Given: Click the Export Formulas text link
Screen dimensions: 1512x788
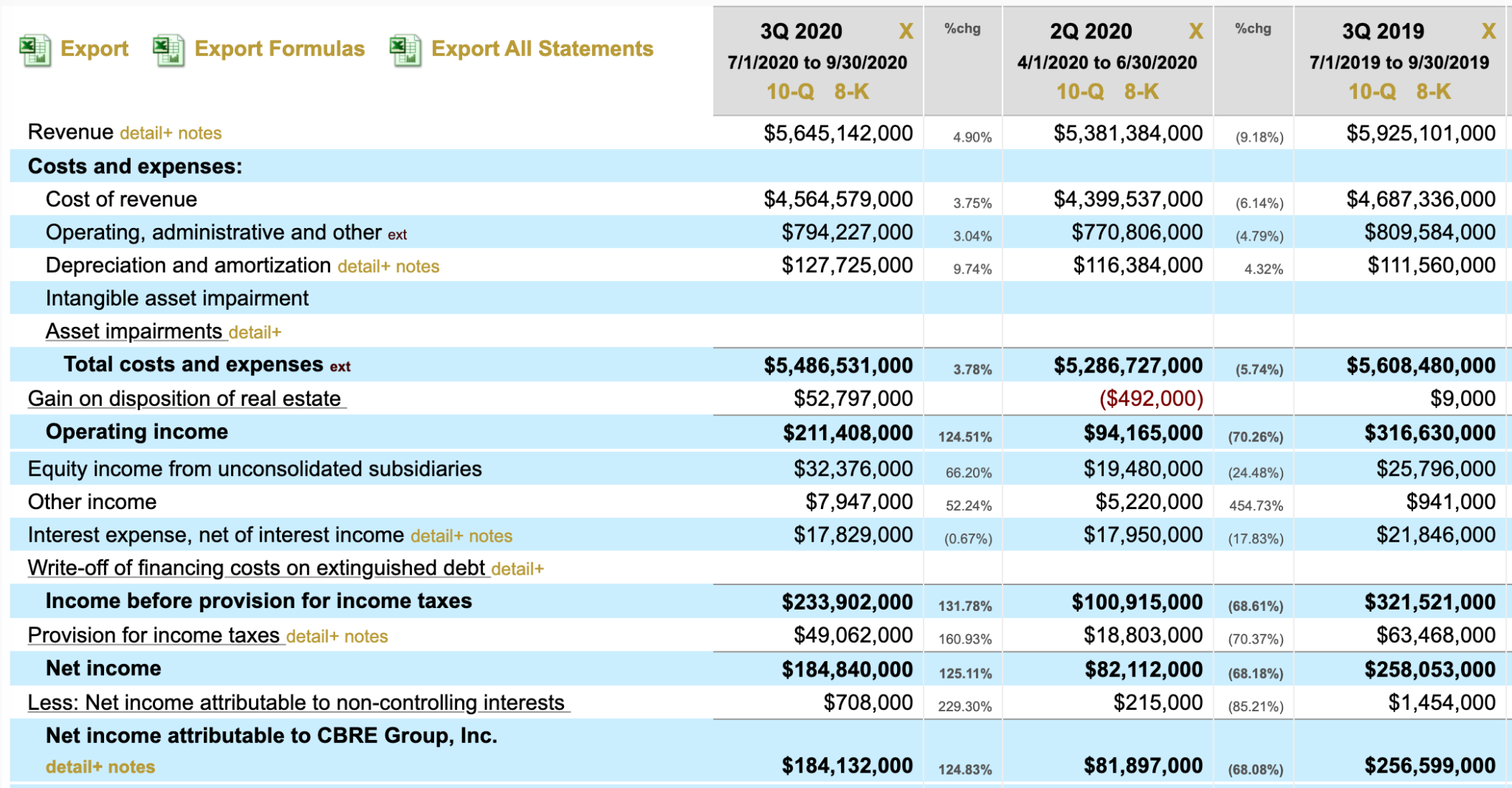Looking at the screenshot, I should (x=279, y=49).
